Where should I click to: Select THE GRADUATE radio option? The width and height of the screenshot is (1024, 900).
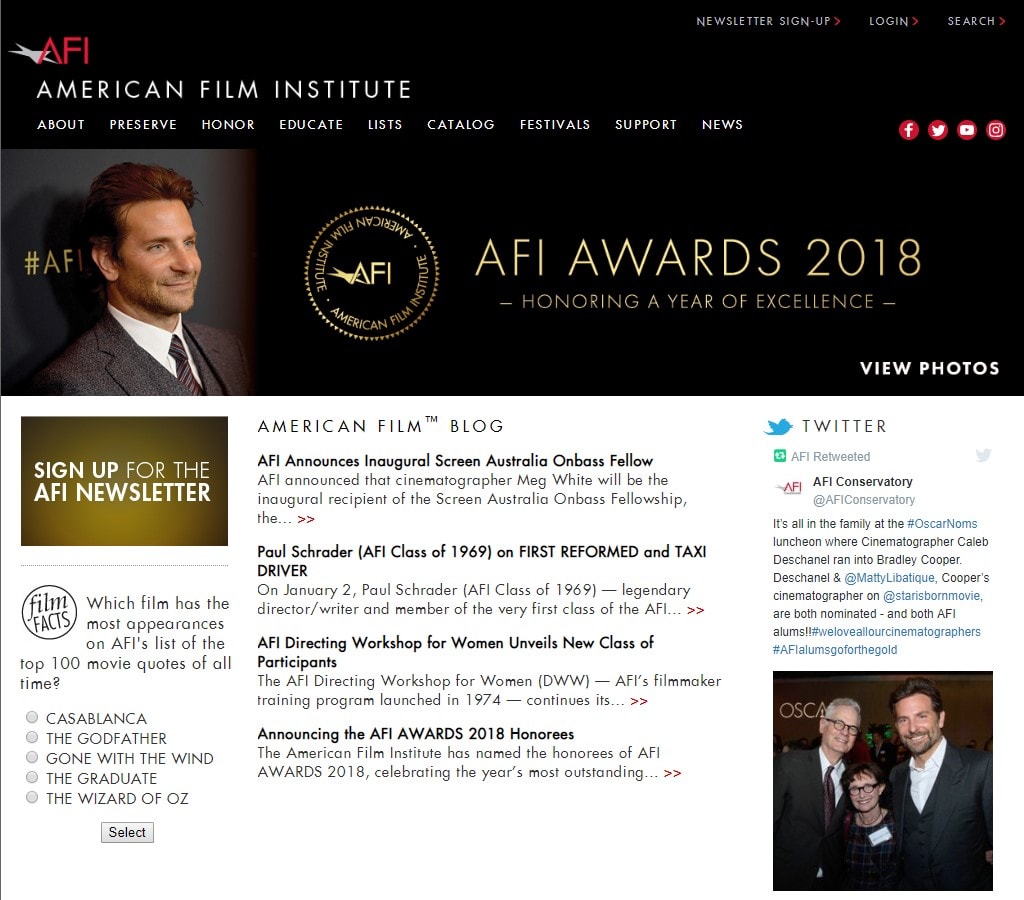pos(31,777)
